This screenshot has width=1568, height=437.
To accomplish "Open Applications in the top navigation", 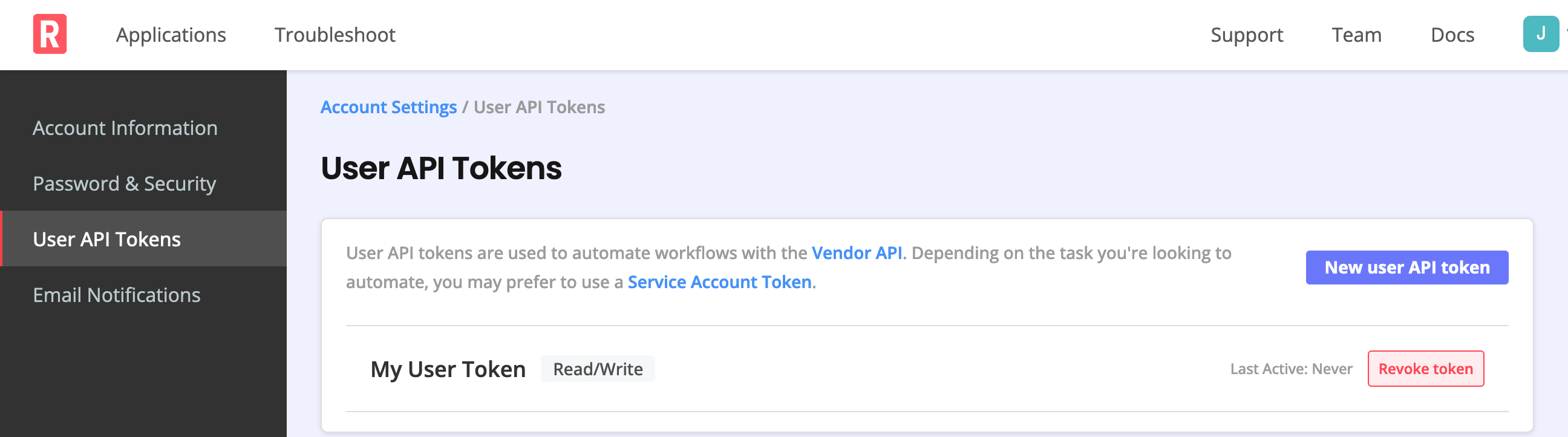I will [172, 34].
